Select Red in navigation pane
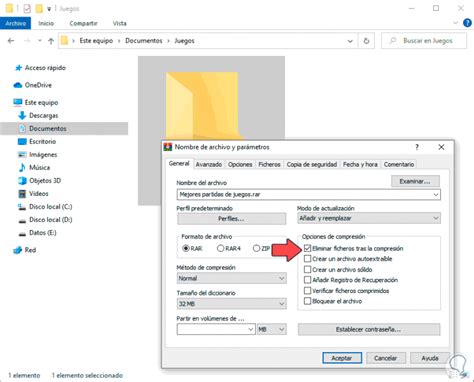The image size is (474, 382). pyautogui.click(x=24, y=250)
